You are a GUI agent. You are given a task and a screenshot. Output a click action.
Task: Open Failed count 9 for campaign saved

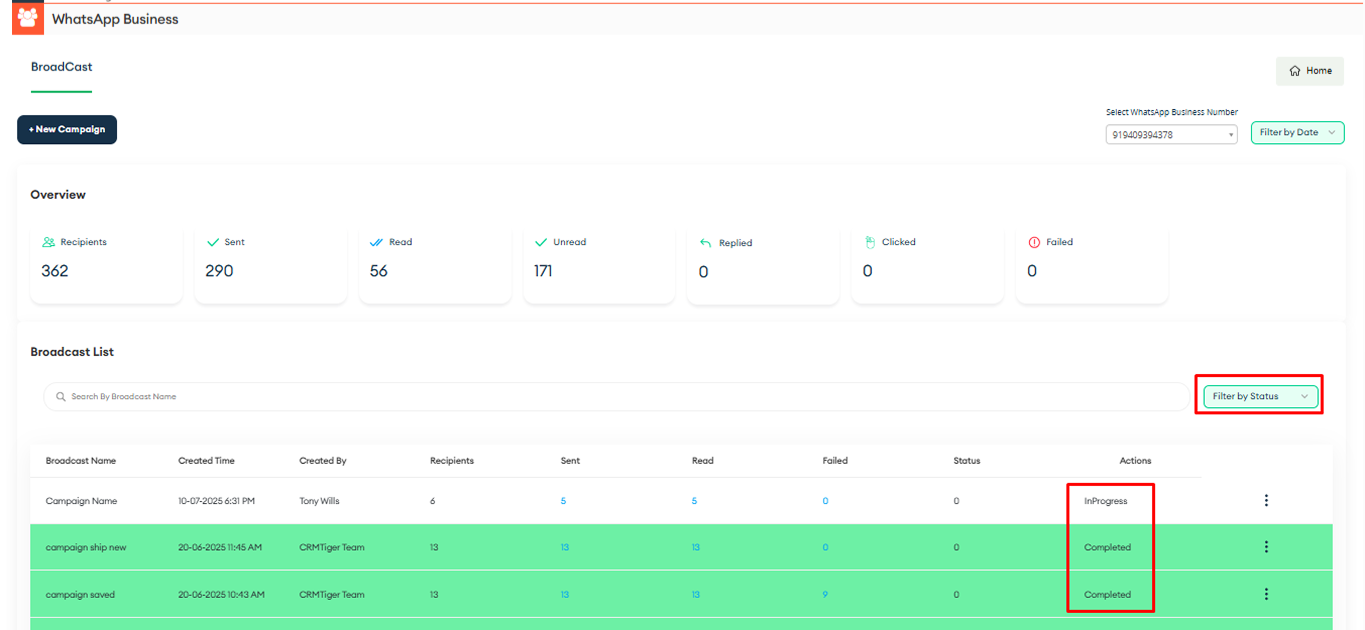825,595
